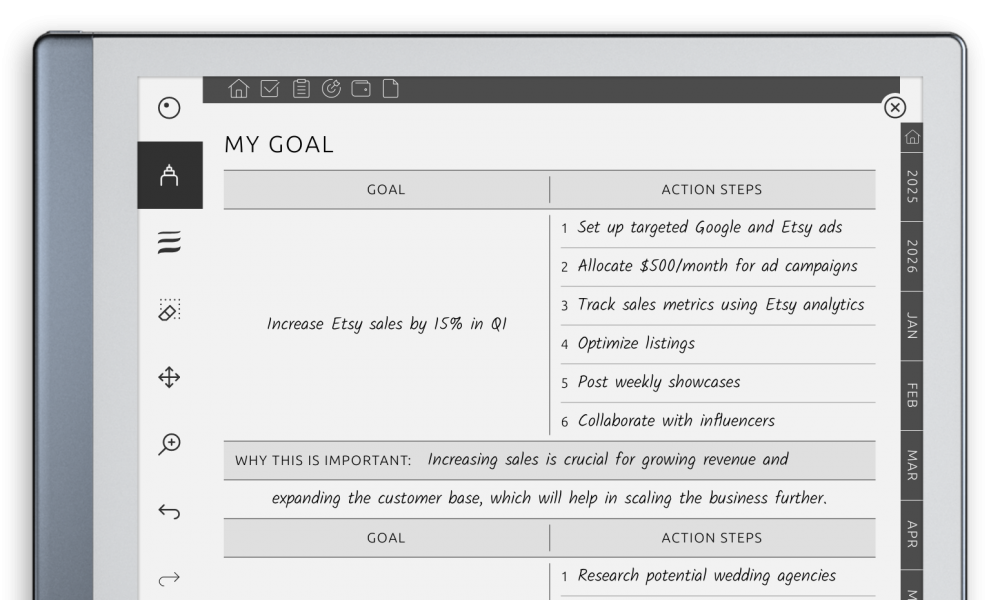This screenshot has width=1000, height=600.
Task: Open the blank page icon
Action: point(391,89)
